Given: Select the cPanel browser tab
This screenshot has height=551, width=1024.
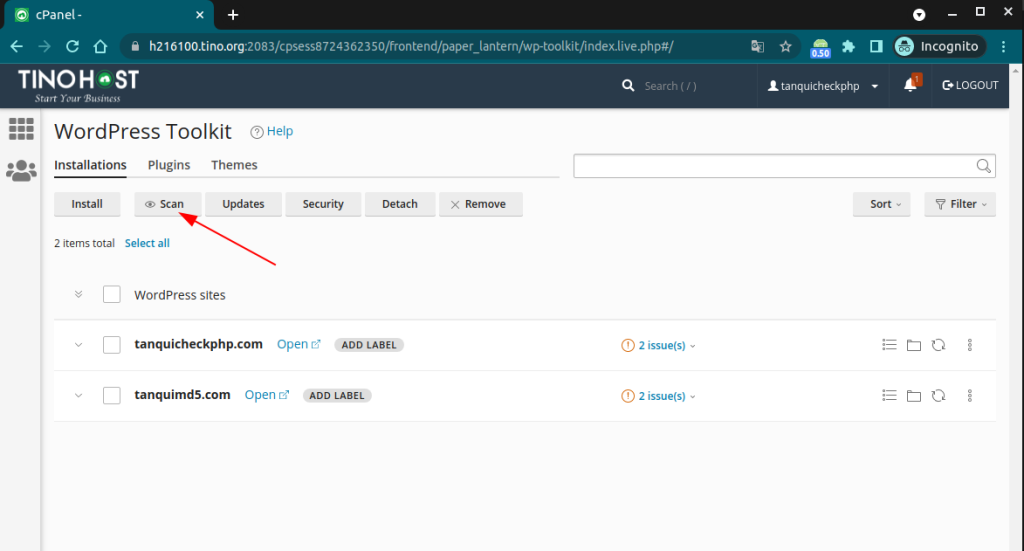Looking at the screenshot, I should pos(108,14).
